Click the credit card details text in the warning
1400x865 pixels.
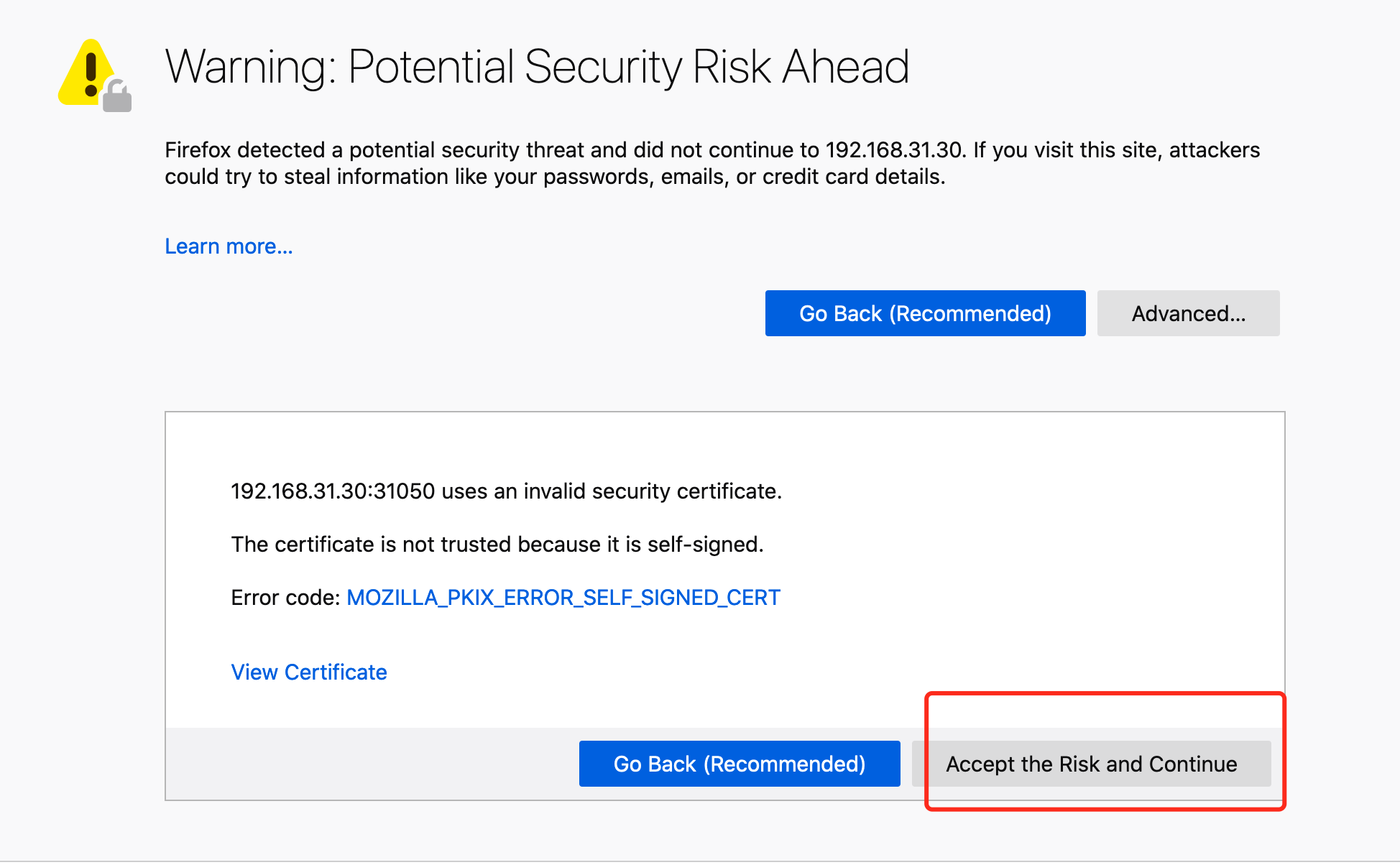click(x=852, y=177)
